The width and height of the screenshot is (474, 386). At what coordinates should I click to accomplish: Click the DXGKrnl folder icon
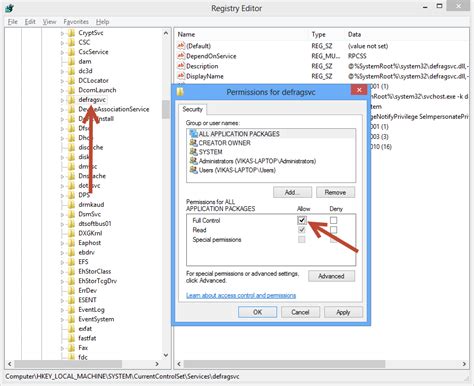[x=71, y=233]
